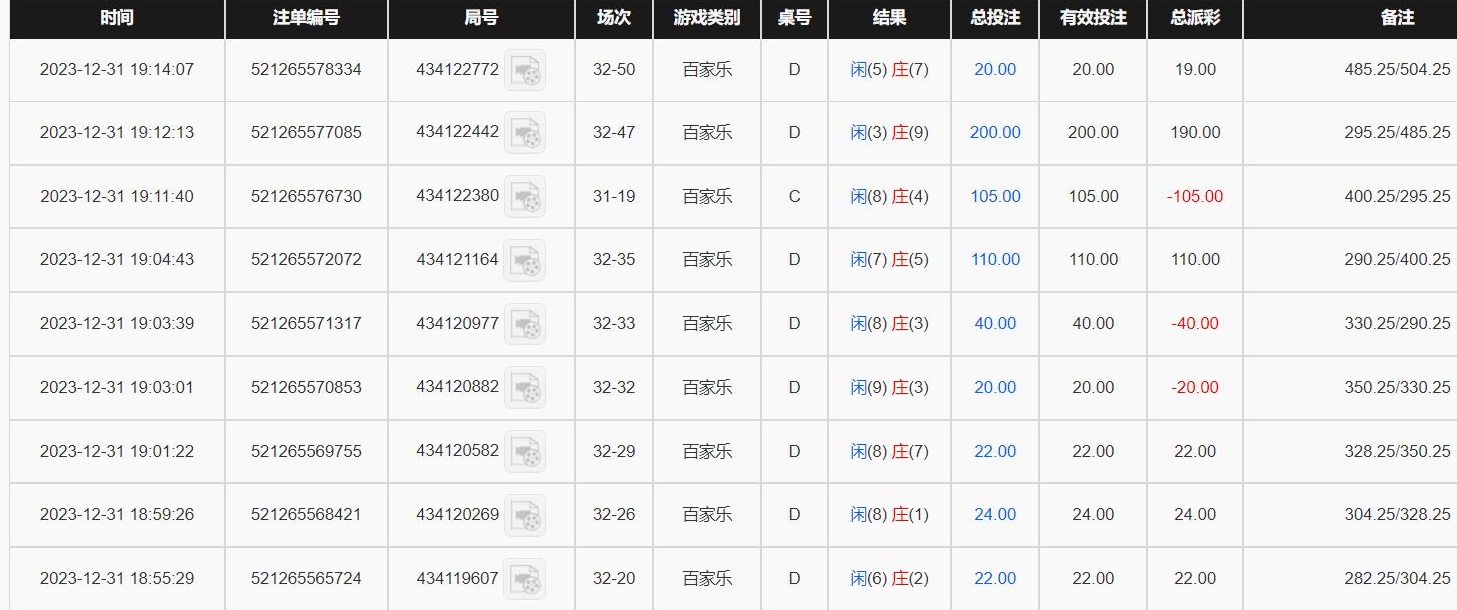Click session number 31-19

coord(614,196)
